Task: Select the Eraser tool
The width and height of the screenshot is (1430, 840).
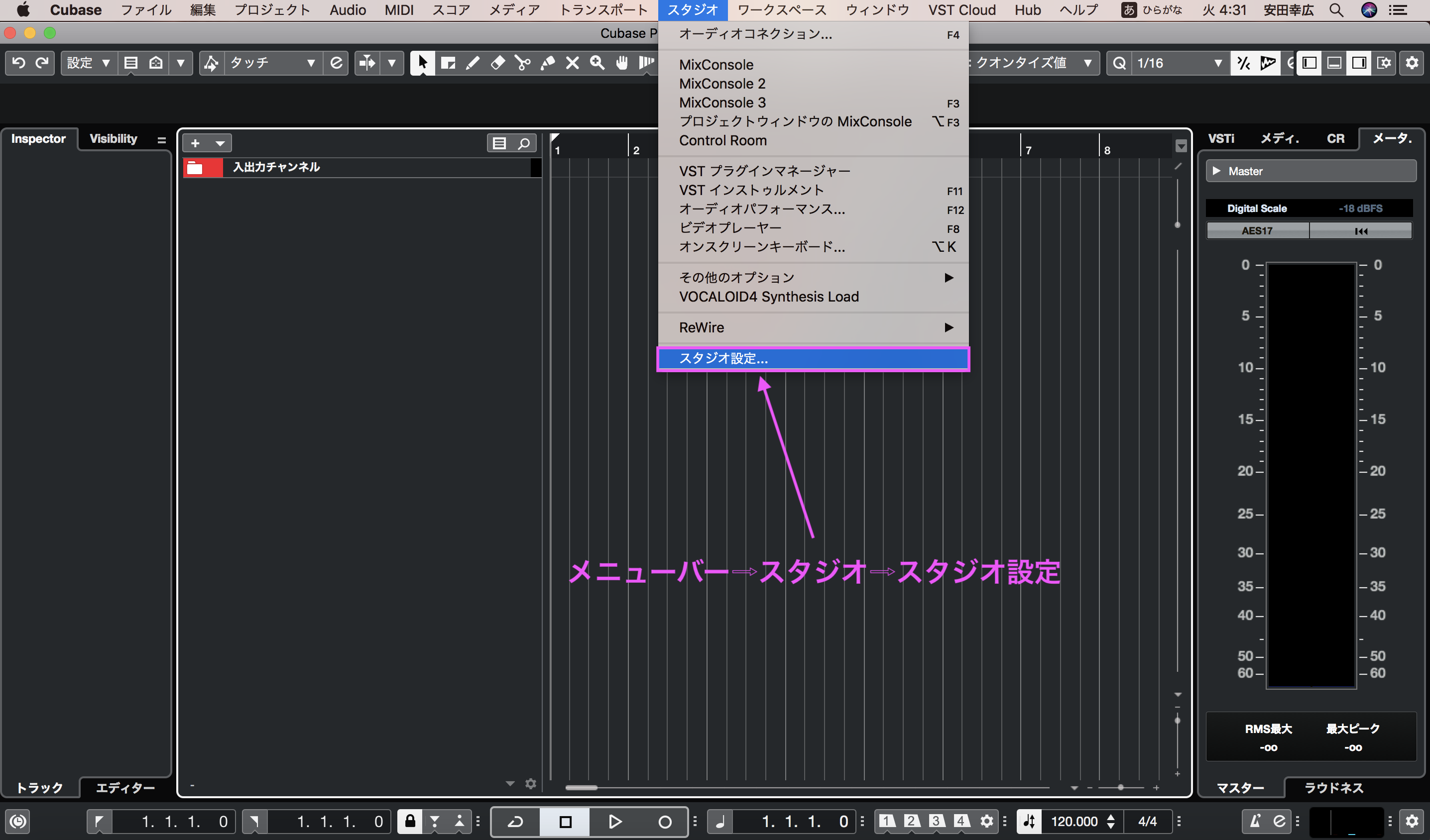Action: click(498, 63)
